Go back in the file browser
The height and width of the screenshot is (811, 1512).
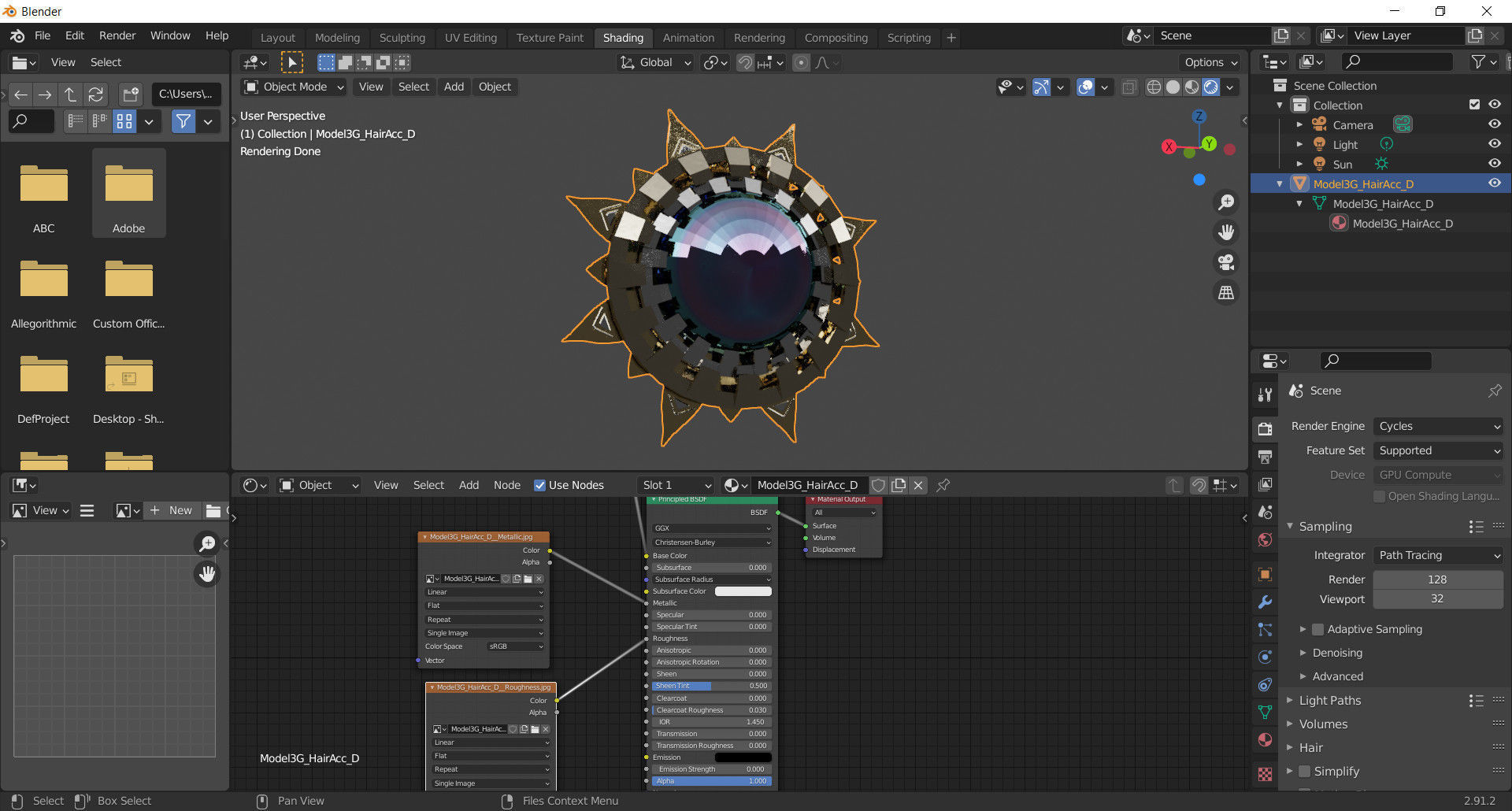point(20,94)
